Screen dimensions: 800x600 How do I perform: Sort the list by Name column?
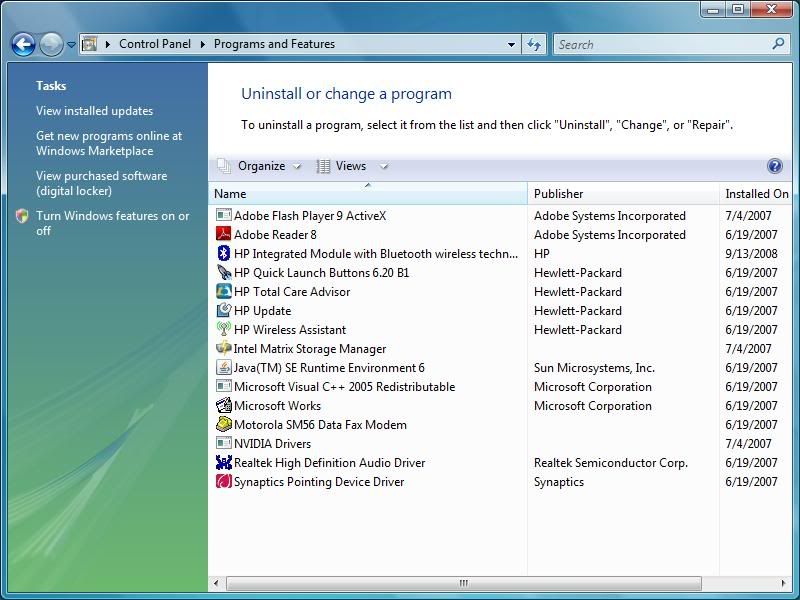[x=368, y=193]
